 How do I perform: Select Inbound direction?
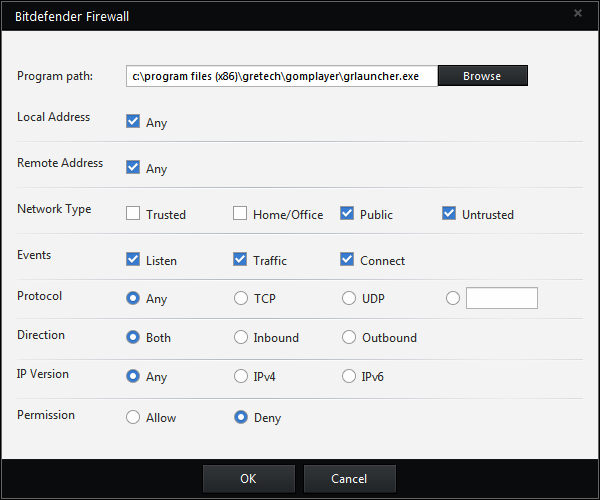pos(240,337)
